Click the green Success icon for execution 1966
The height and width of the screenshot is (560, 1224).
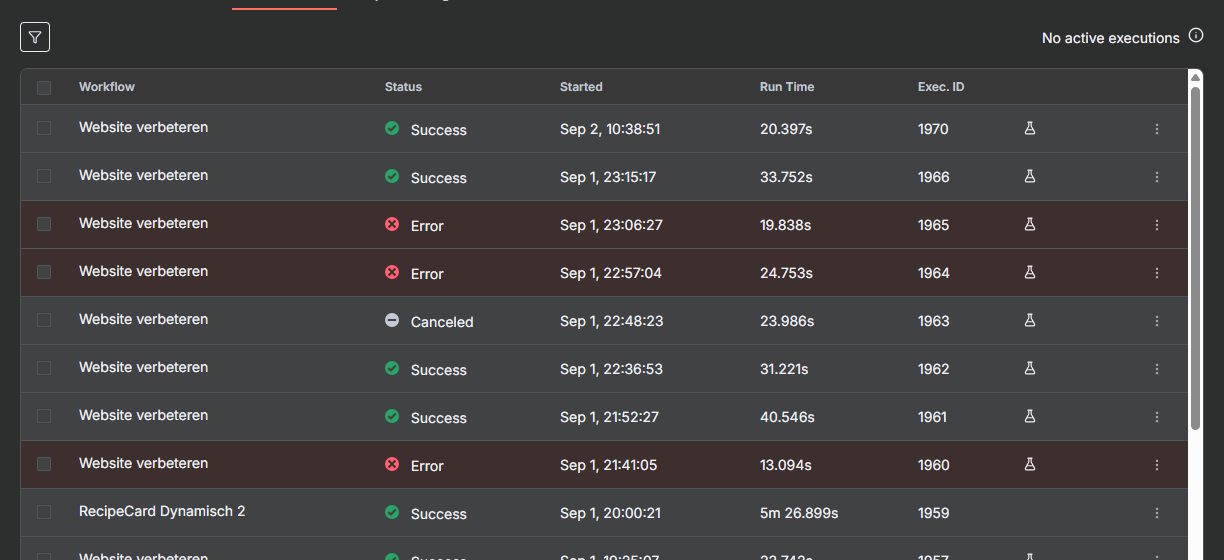(392, 177)
